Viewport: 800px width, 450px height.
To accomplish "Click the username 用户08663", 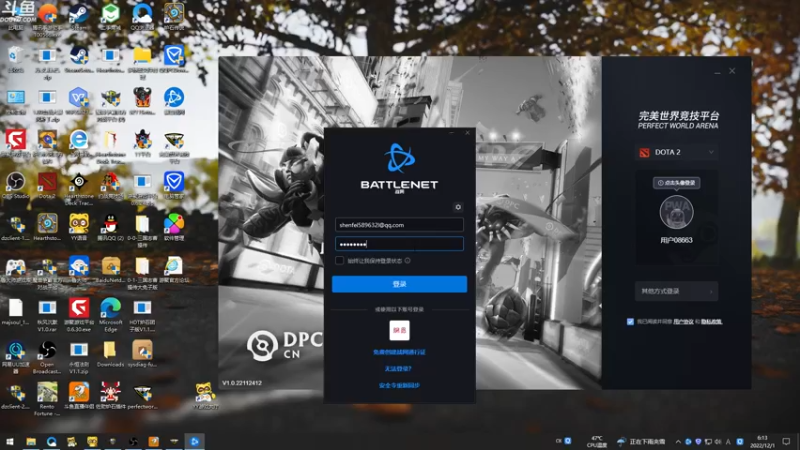I will [x=676, y=240].
